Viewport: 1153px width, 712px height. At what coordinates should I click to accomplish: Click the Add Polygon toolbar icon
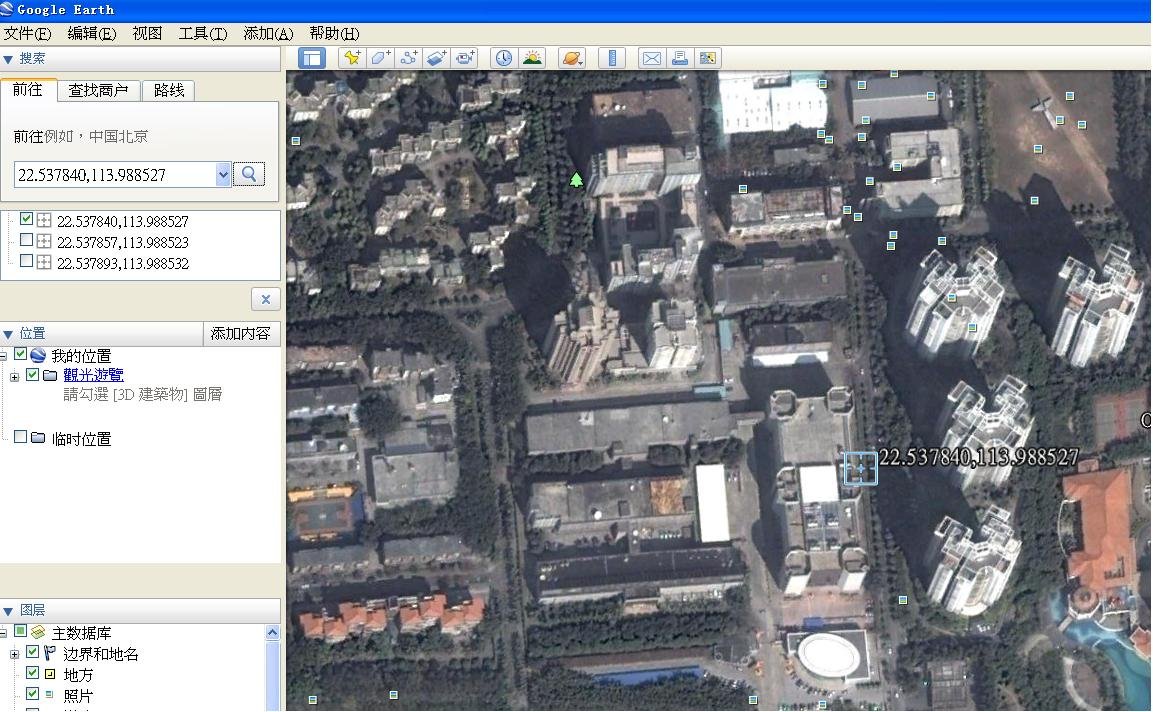click(380, 58)
